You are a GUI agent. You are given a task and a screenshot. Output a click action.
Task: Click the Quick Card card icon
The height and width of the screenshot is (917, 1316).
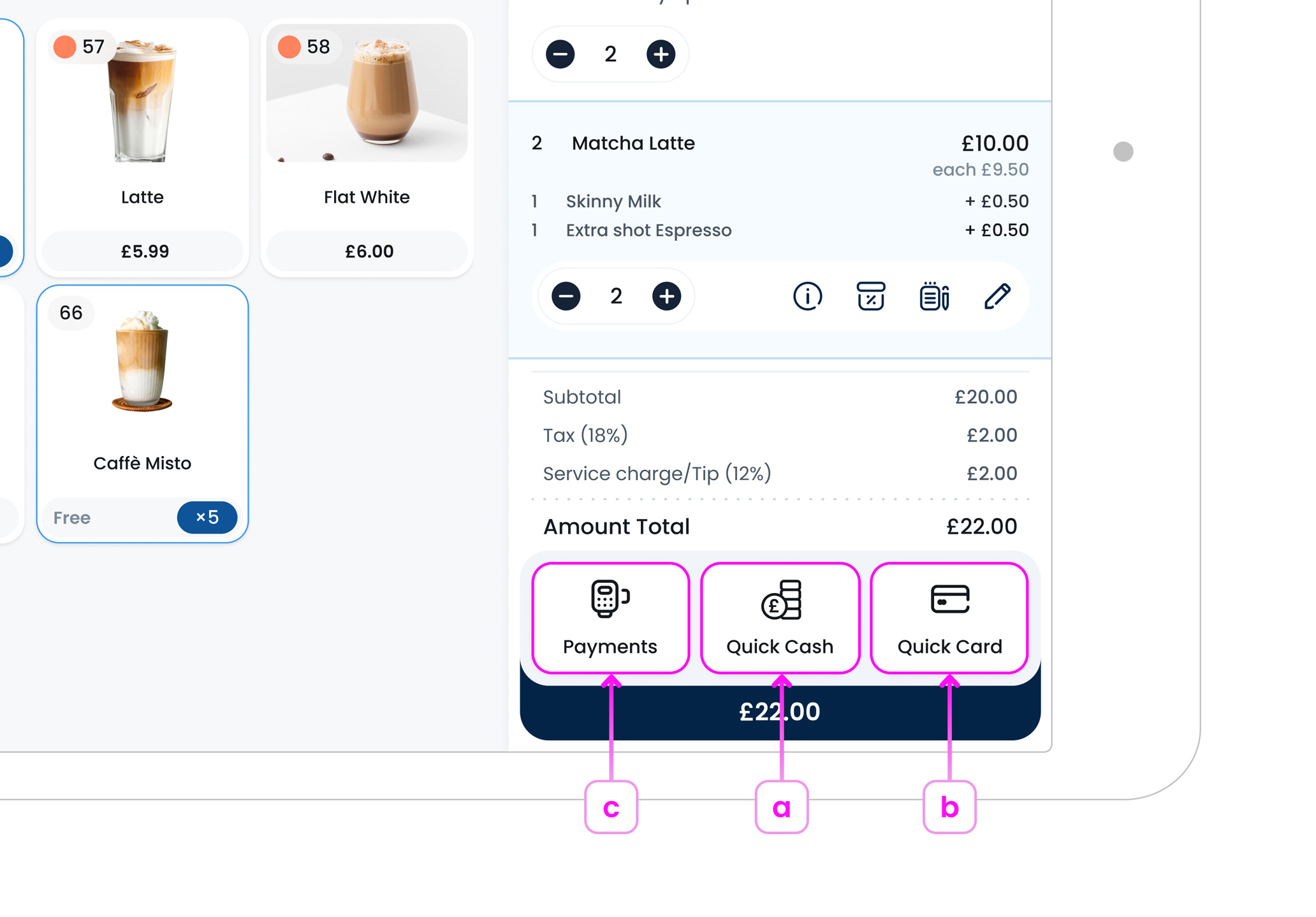tap(949, 599)
